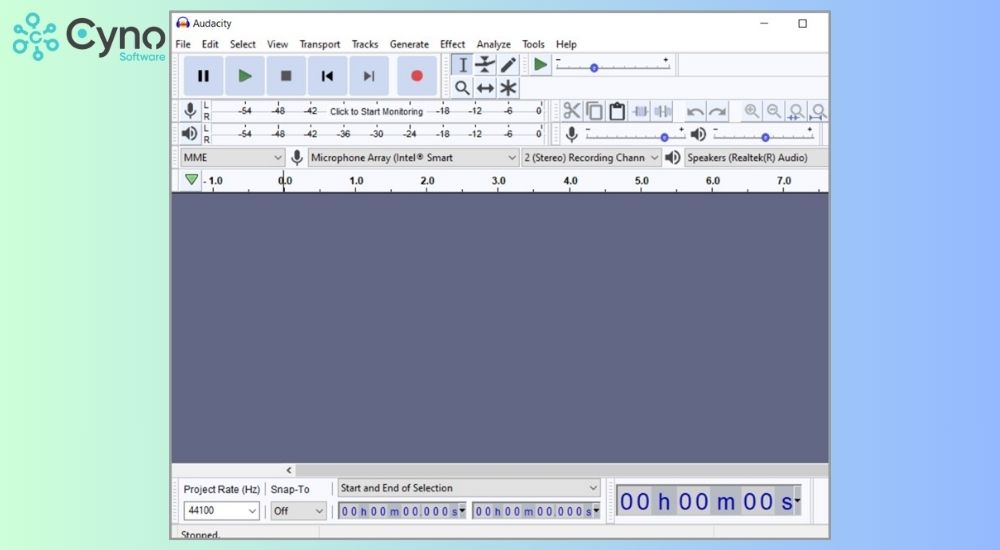Open the selection end time format arrow
The width and height of the screenshot is (1000, 550).
tap(596, 510)
